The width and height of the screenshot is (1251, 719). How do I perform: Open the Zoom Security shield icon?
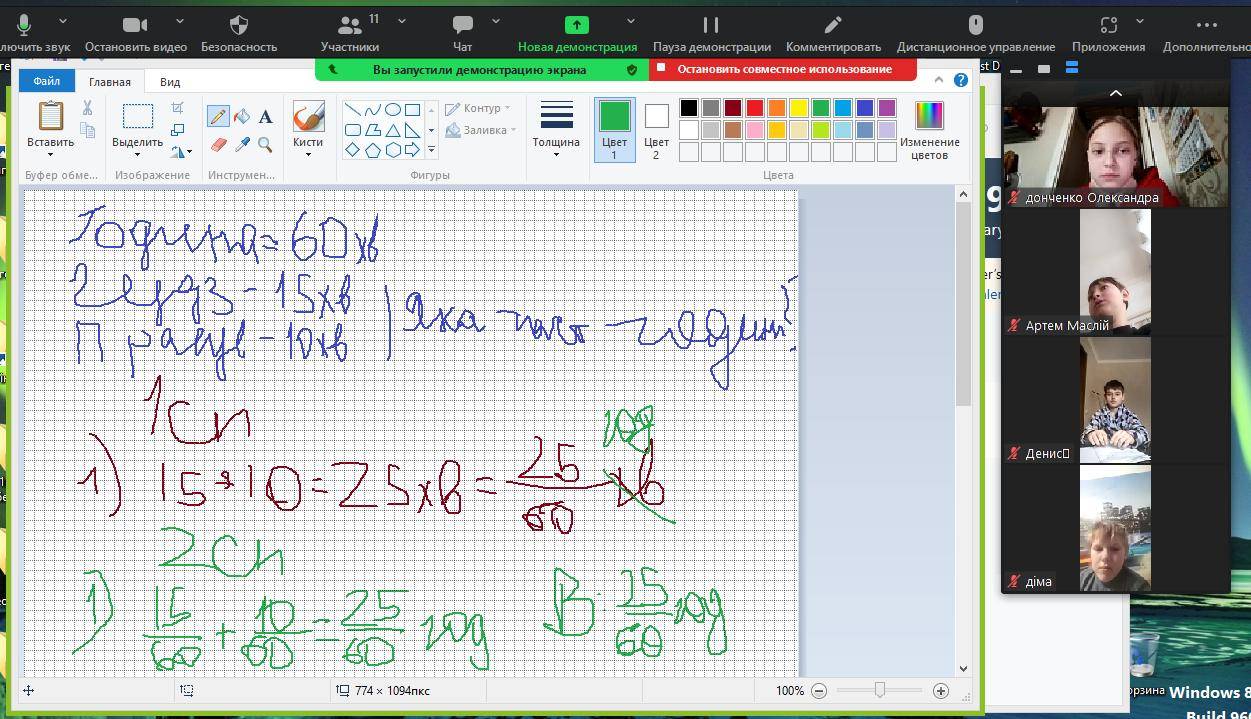pos(239,25)
